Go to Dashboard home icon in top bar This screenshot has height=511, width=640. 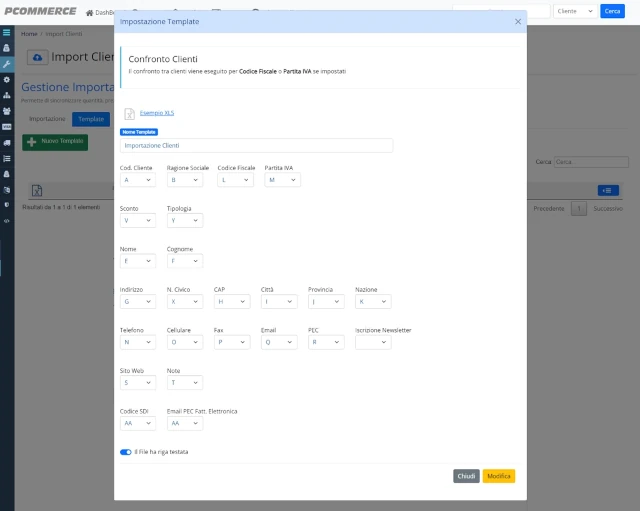[89, 13]
